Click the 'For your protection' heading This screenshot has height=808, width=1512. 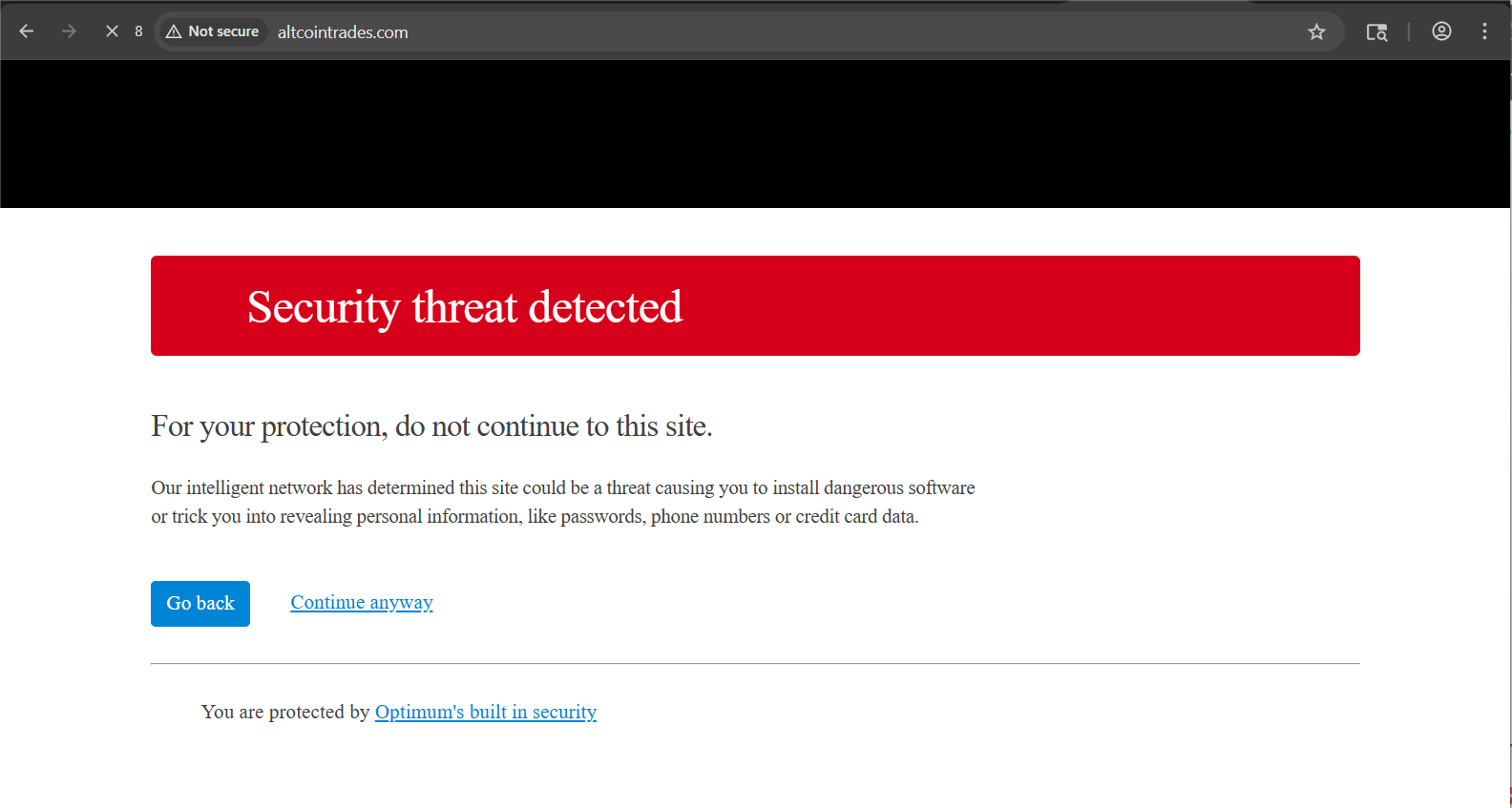pos(431,426)
